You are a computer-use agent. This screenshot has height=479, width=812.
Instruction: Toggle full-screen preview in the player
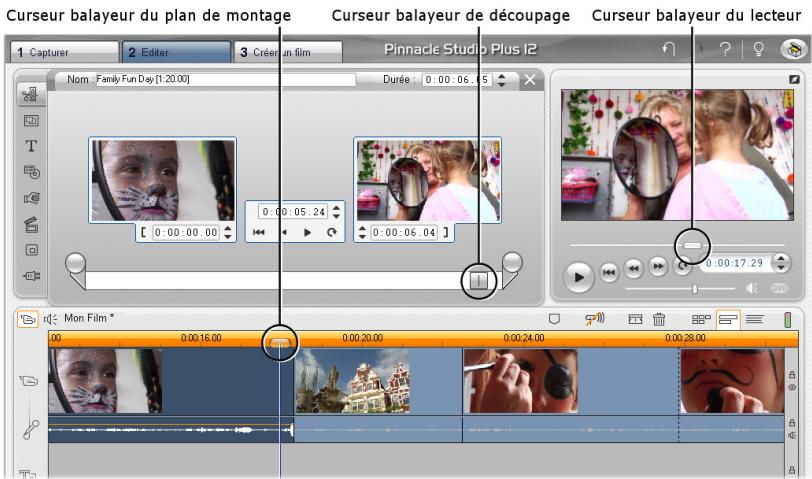click(794, 80)
